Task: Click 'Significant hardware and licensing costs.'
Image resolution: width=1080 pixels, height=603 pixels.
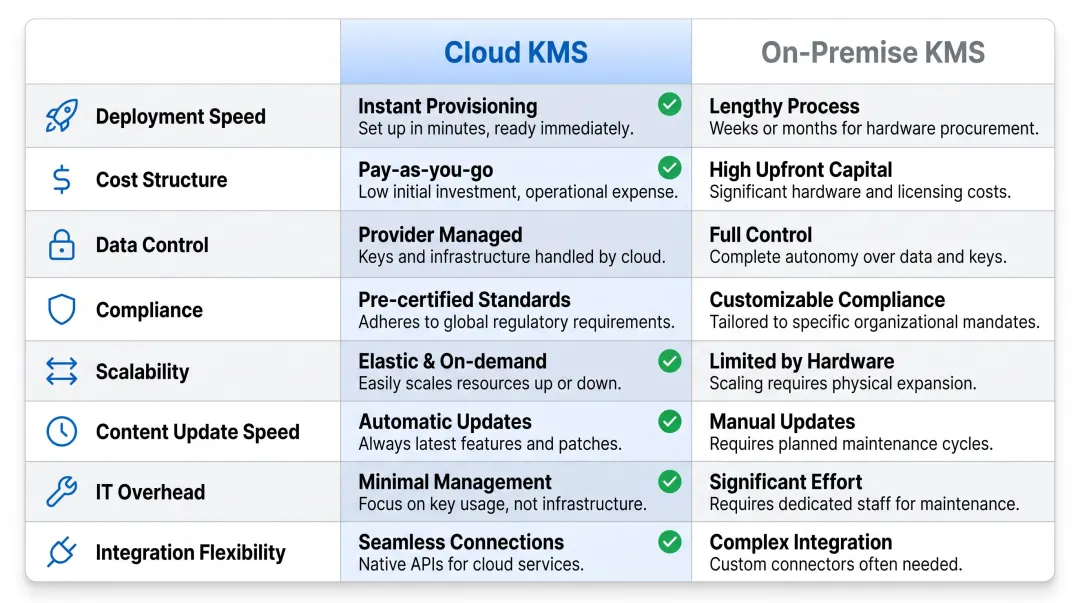Action: pos(860,192)
